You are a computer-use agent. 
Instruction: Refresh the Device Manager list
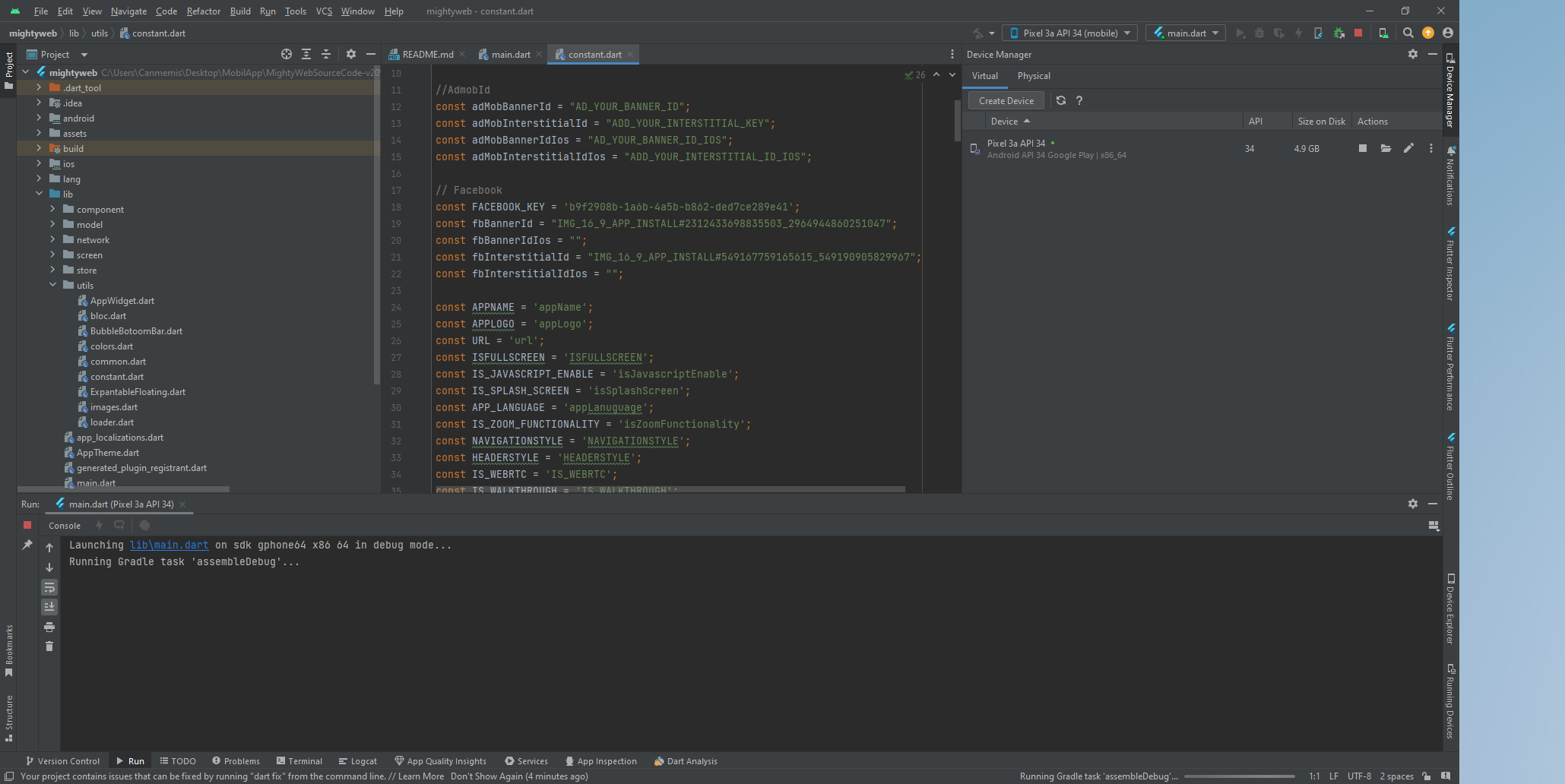tap(1061, 100)
